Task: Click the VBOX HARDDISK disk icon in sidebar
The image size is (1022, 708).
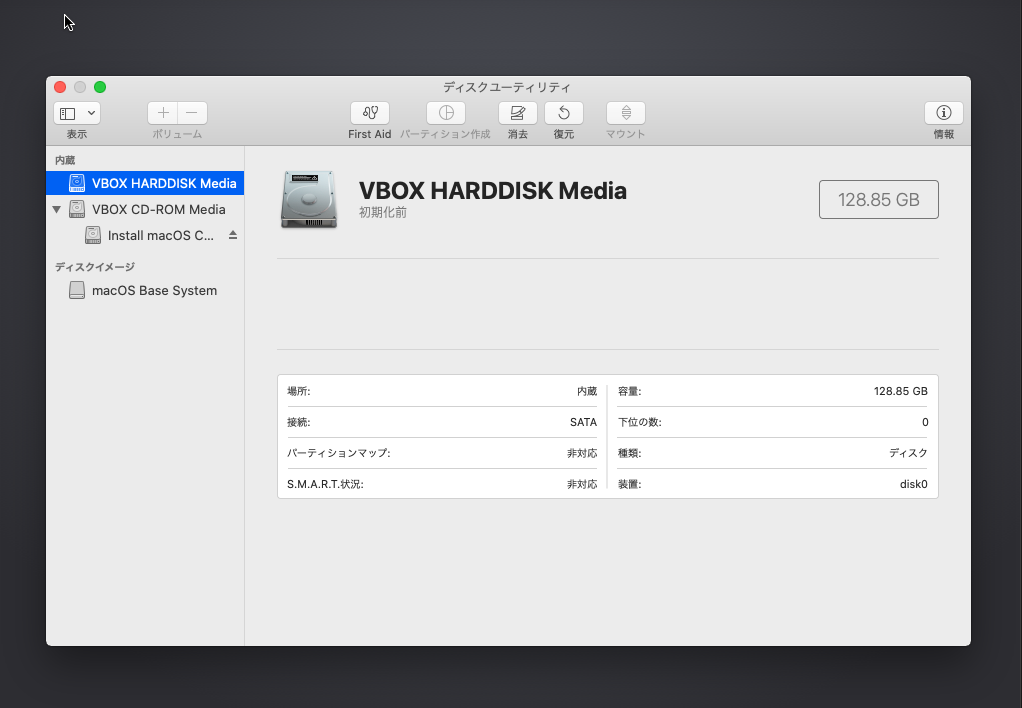Action: [x=77, y=183]
